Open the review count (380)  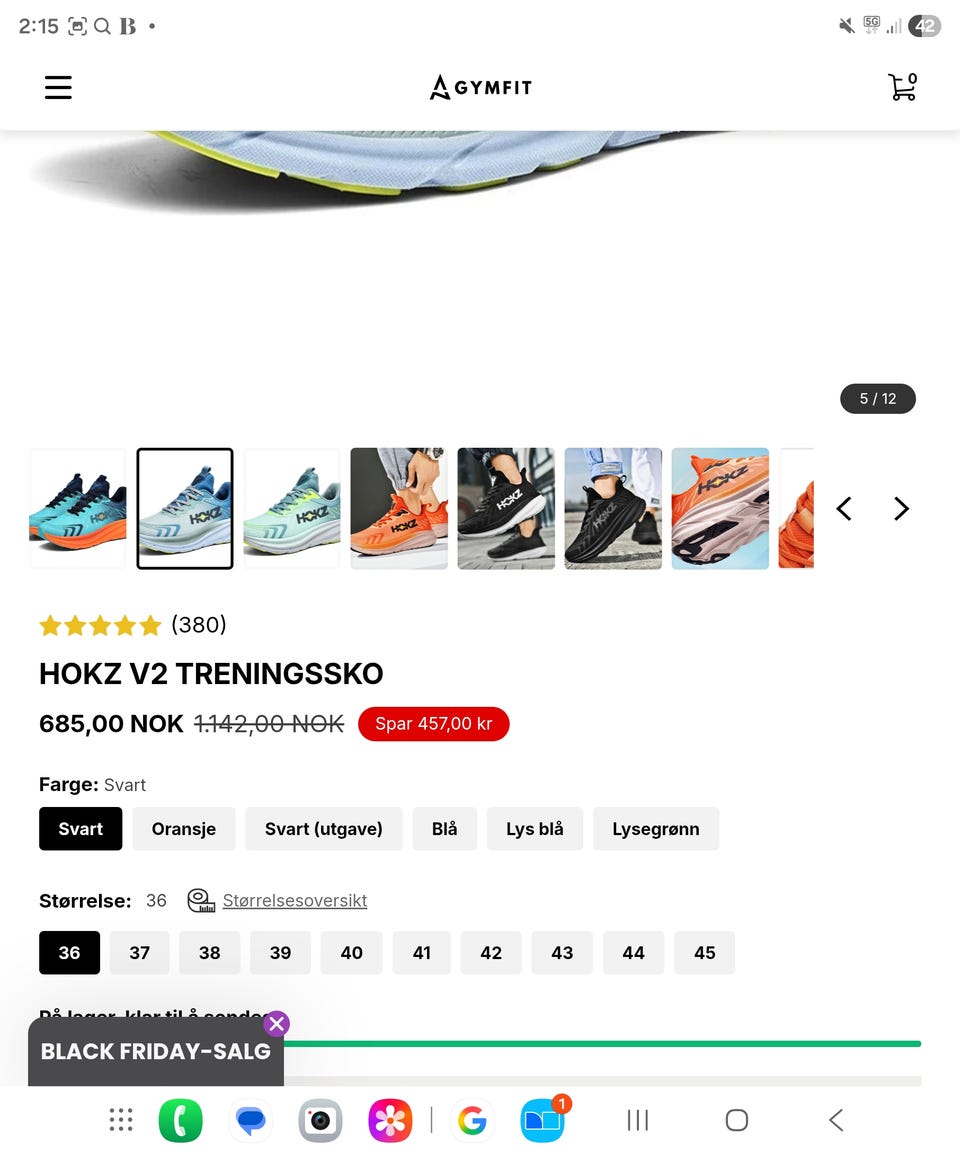pos(198,625)
